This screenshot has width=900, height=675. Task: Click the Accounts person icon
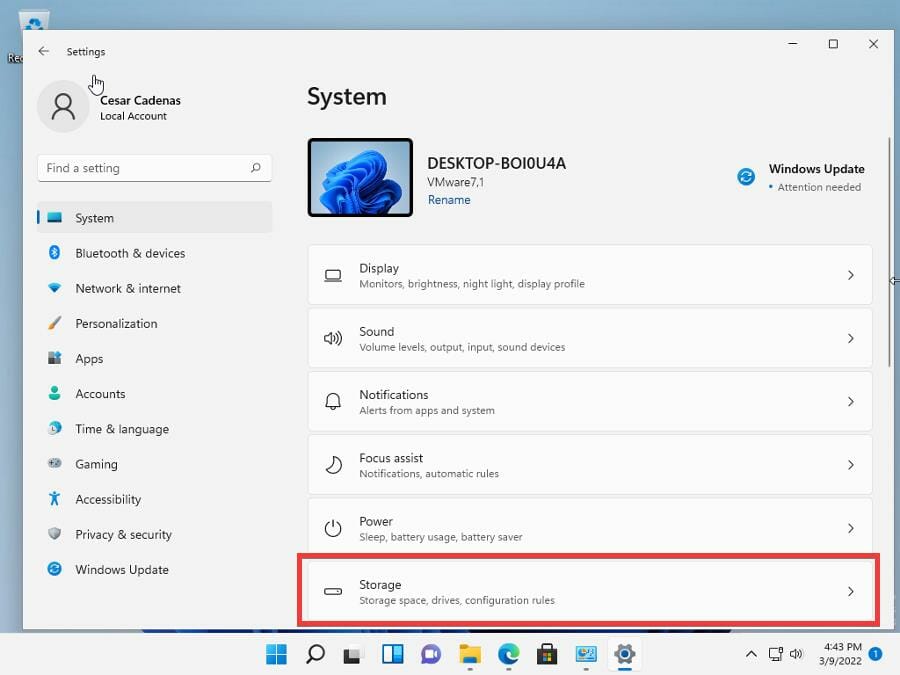tap(55, 393)
